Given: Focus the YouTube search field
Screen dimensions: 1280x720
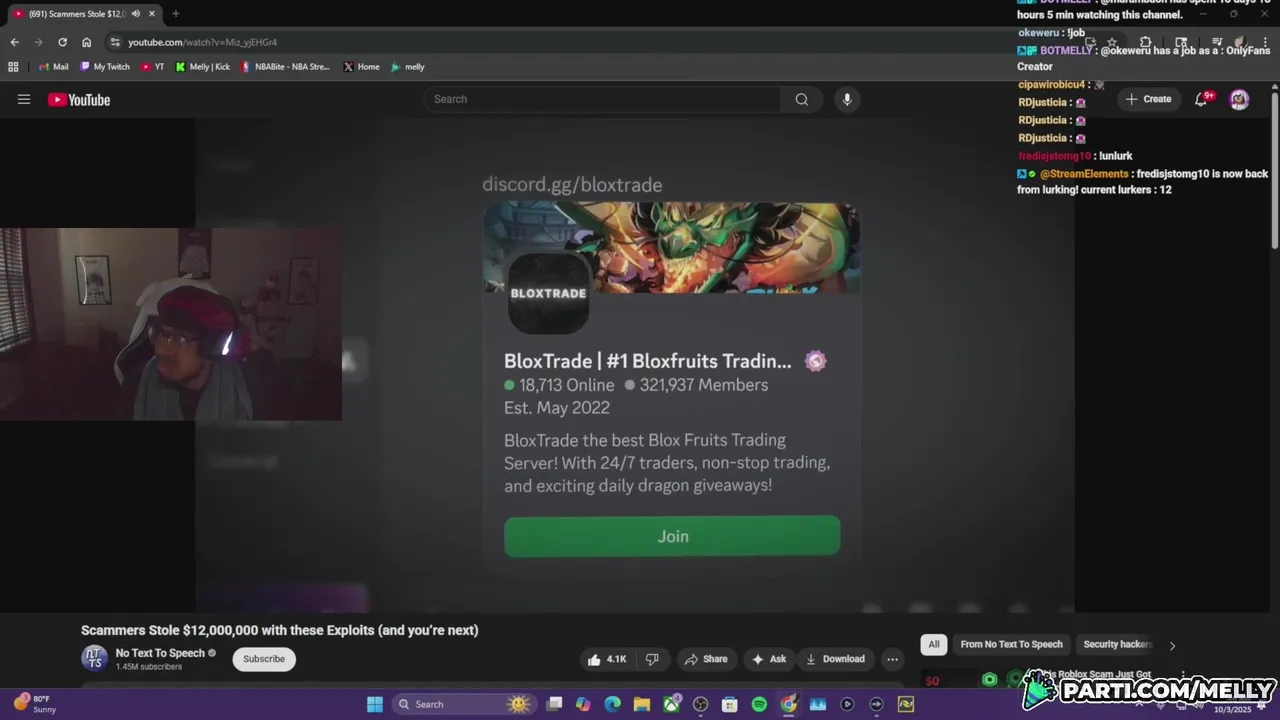Looking at the screenshot, I should 602,99.
